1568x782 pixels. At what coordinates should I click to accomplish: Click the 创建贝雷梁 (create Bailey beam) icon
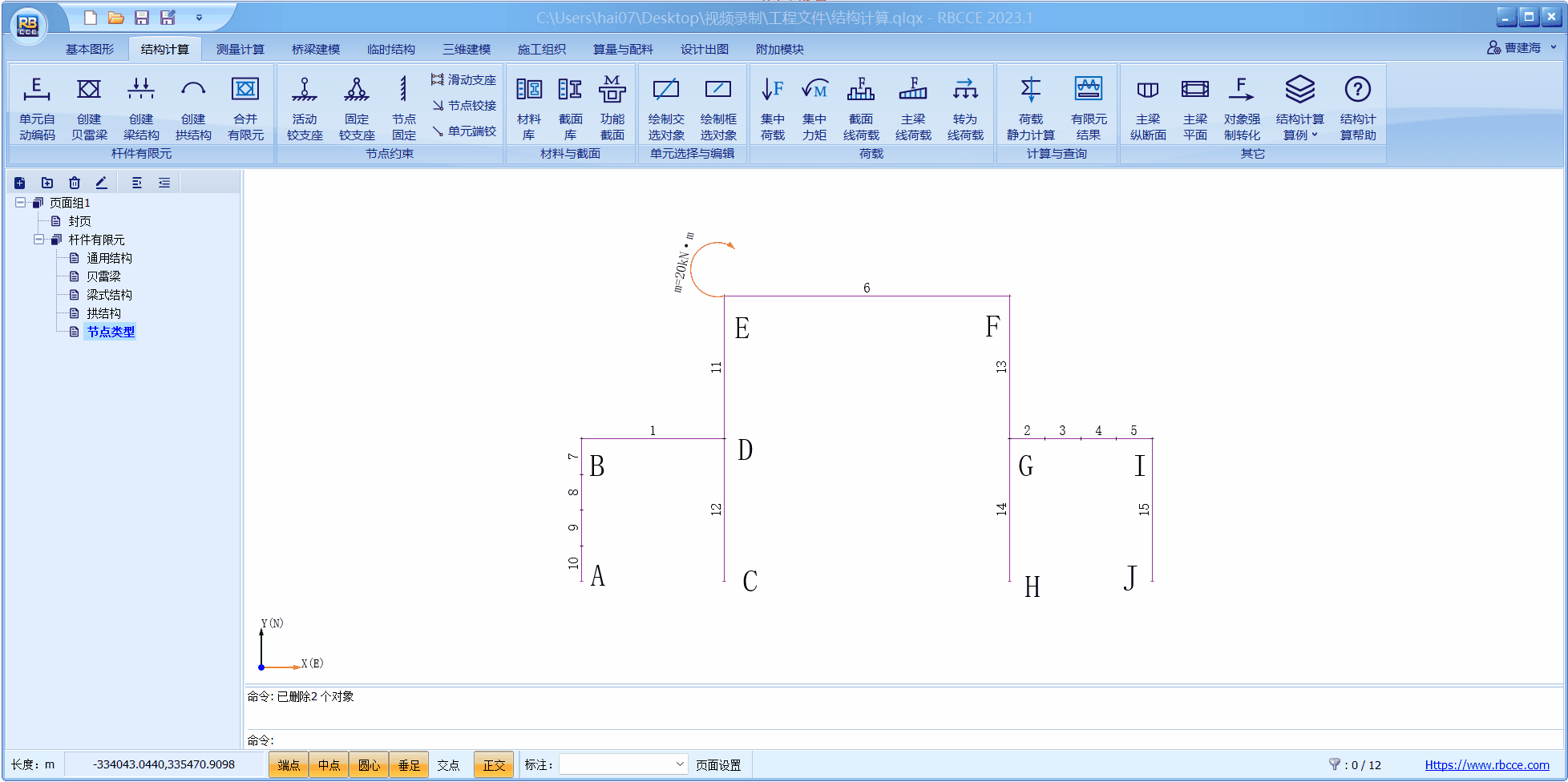pos(89,109)
